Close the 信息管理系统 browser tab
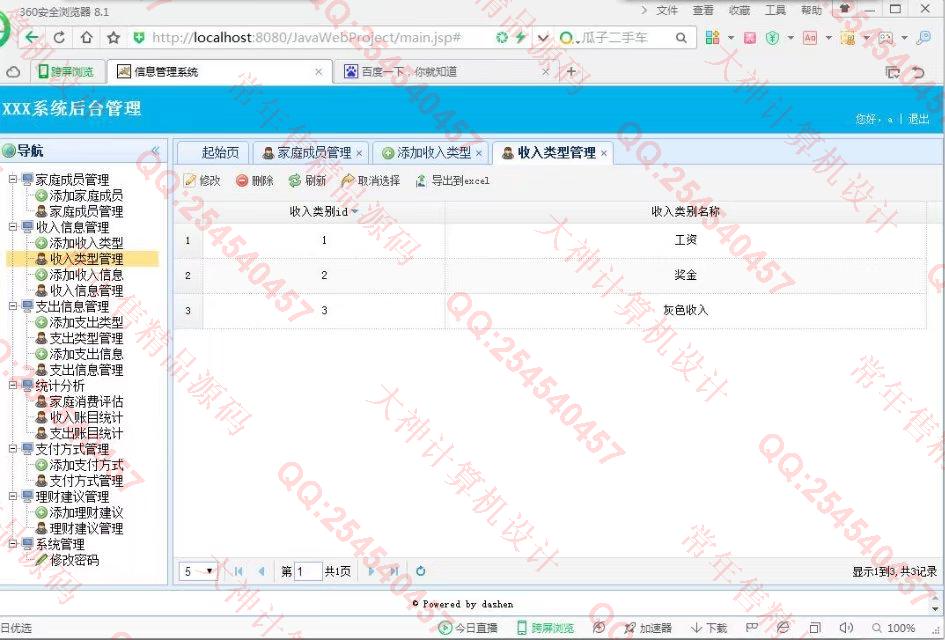 tap(319, 72)
